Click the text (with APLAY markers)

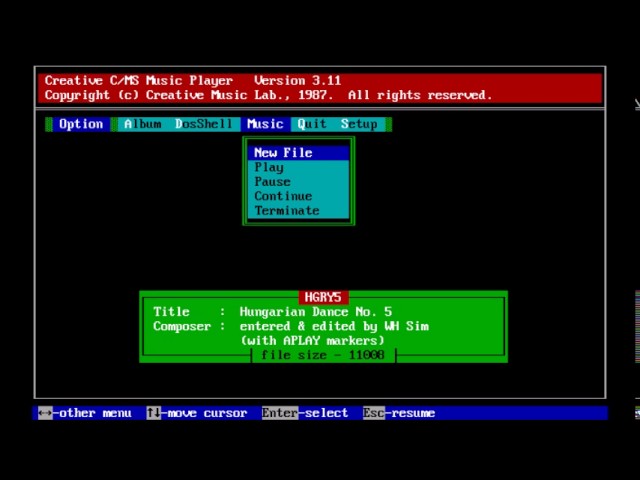312,340
